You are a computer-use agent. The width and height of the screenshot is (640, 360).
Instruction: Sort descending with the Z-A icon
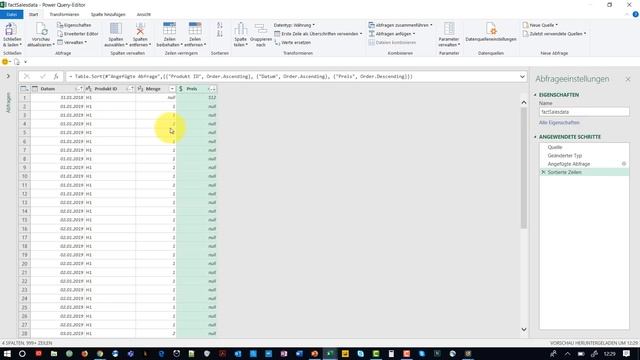click(x=220, y=34)
